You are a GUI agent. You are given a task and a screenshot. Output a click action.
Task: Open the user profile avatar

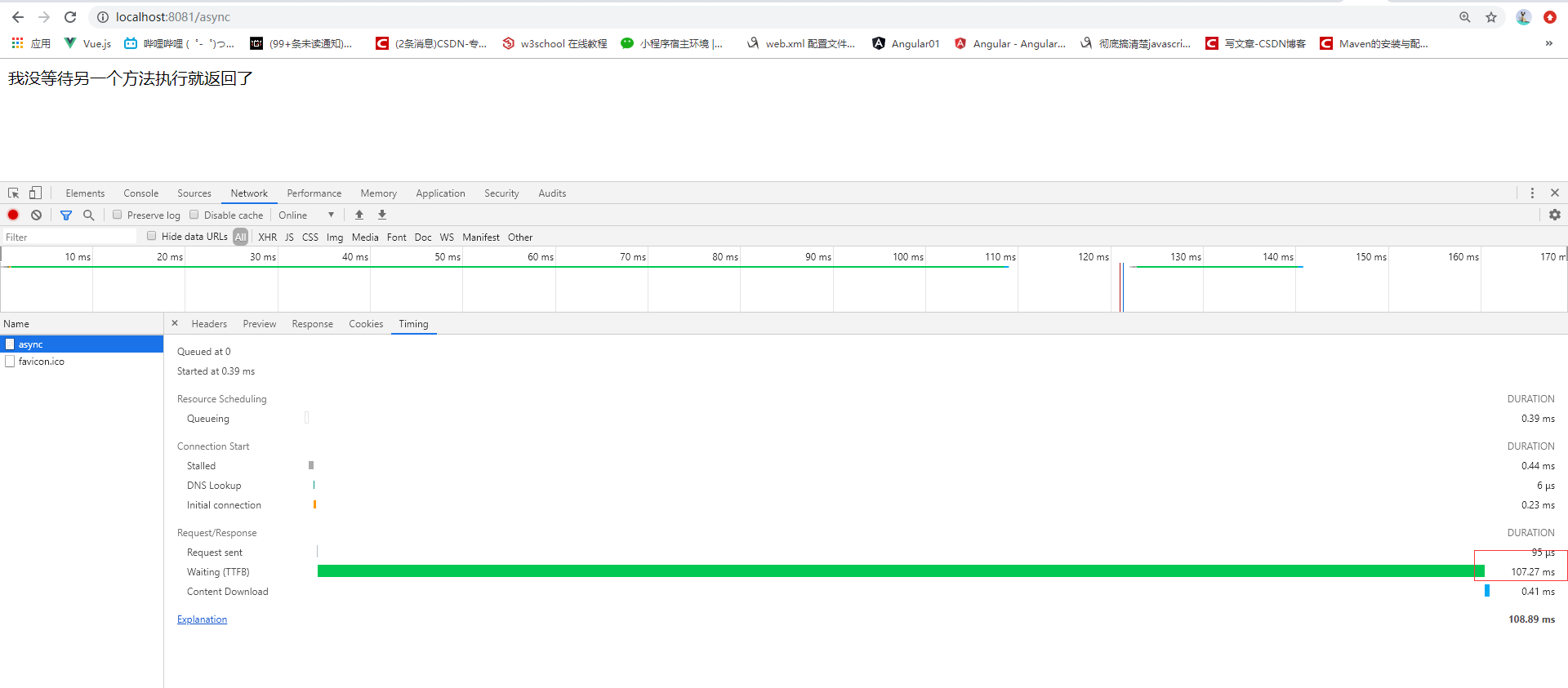1523,17
